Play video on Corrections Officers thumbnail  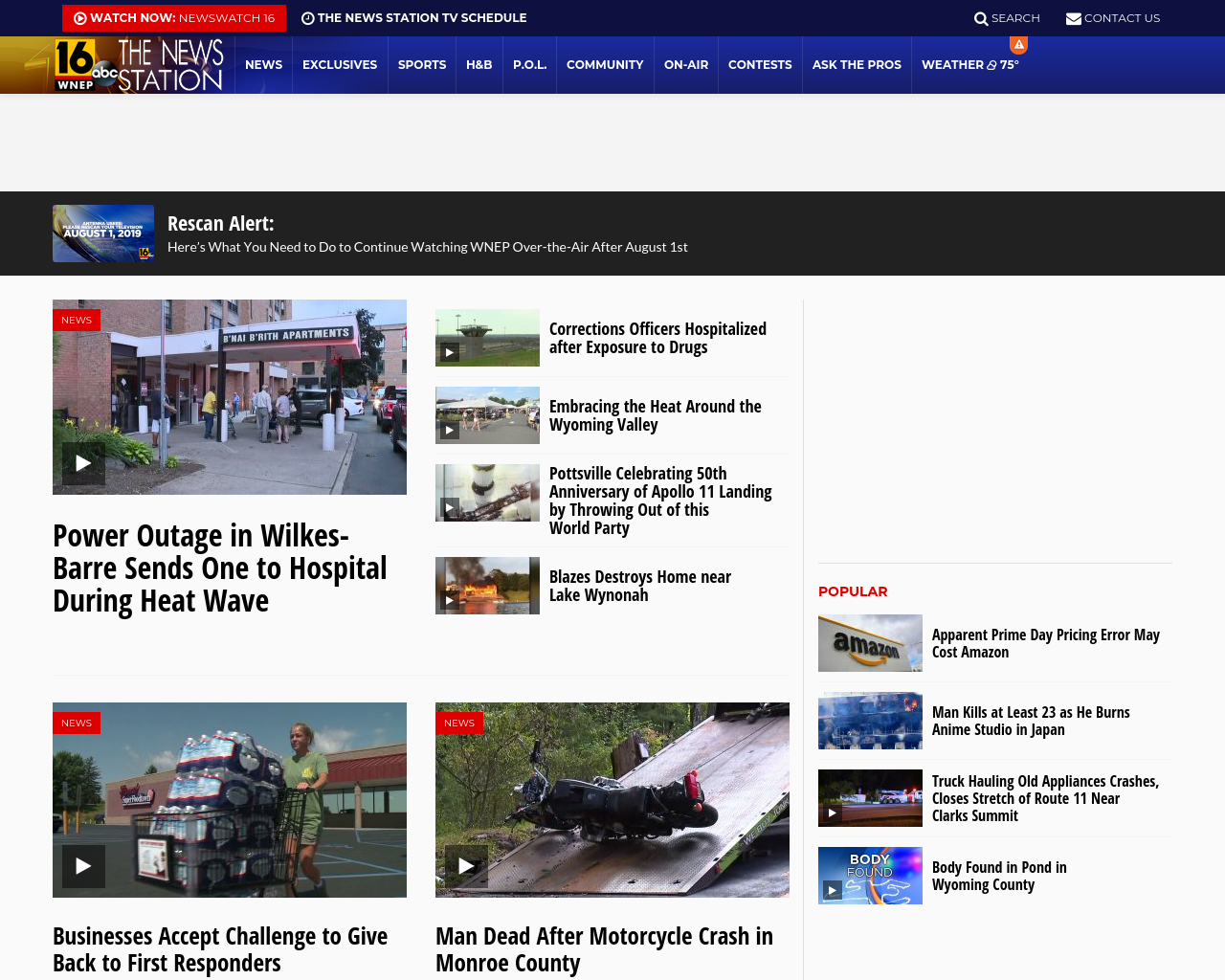pos(450,352)
